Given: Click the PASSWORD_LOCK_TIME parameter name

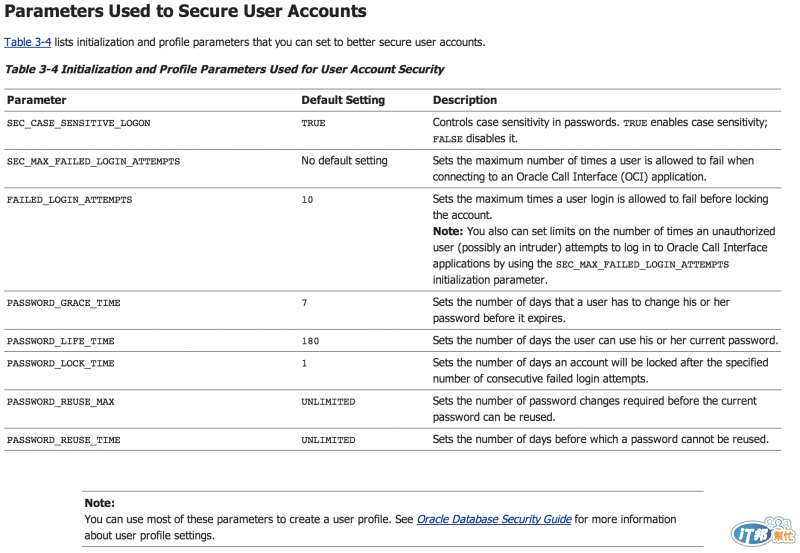Looking at the screenshot, I should click(60, 364).
